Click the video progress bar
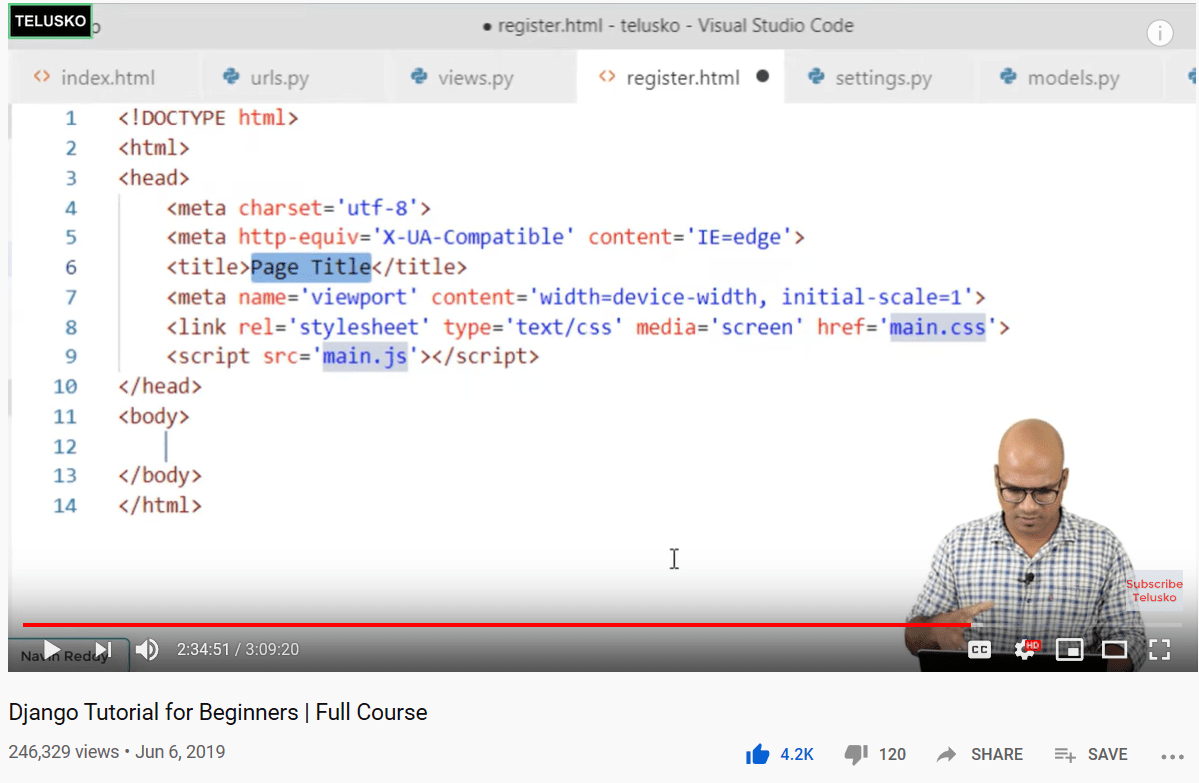This screenshot has width=1199, height=783. click(x=602, y=625)
